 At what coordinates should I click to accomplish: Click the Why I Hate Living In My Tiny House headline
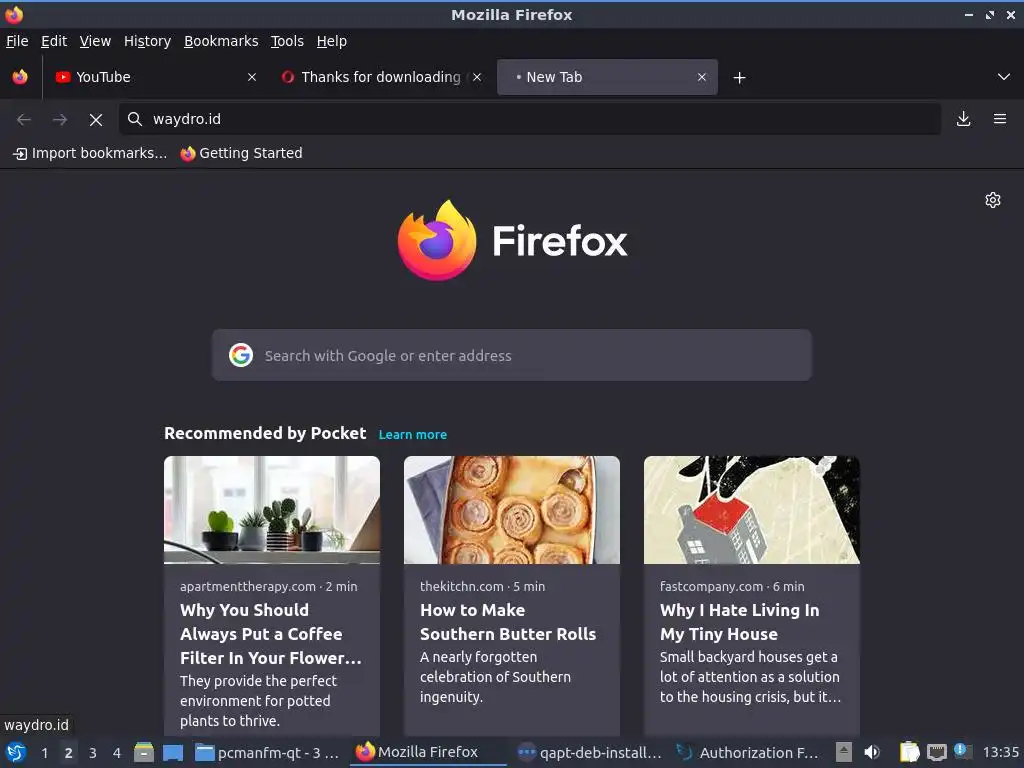pyautogui.click(x=739, y=622)
